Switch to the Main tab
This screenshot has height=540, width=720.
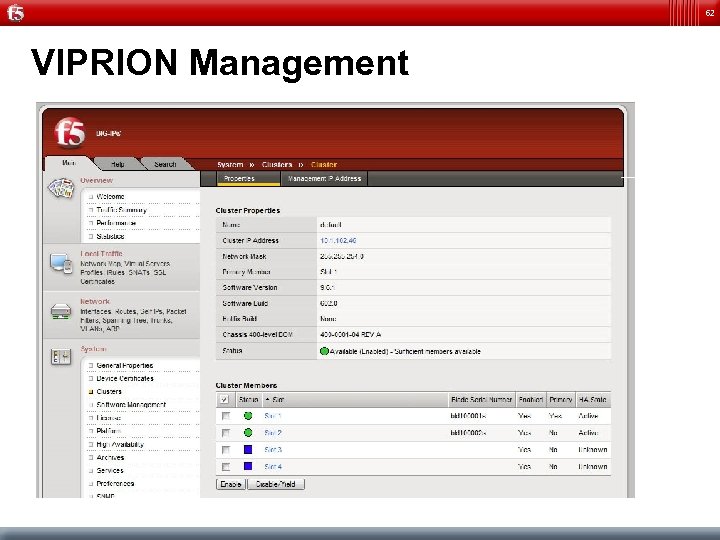69,163
